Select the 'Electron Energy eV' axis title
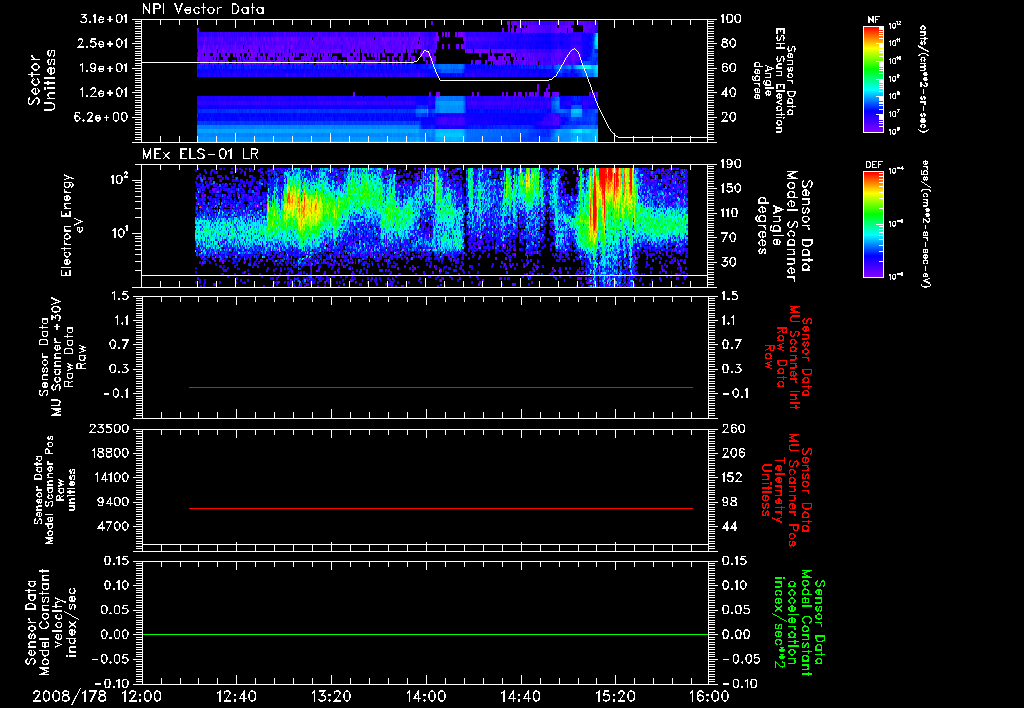 [72, 225]
